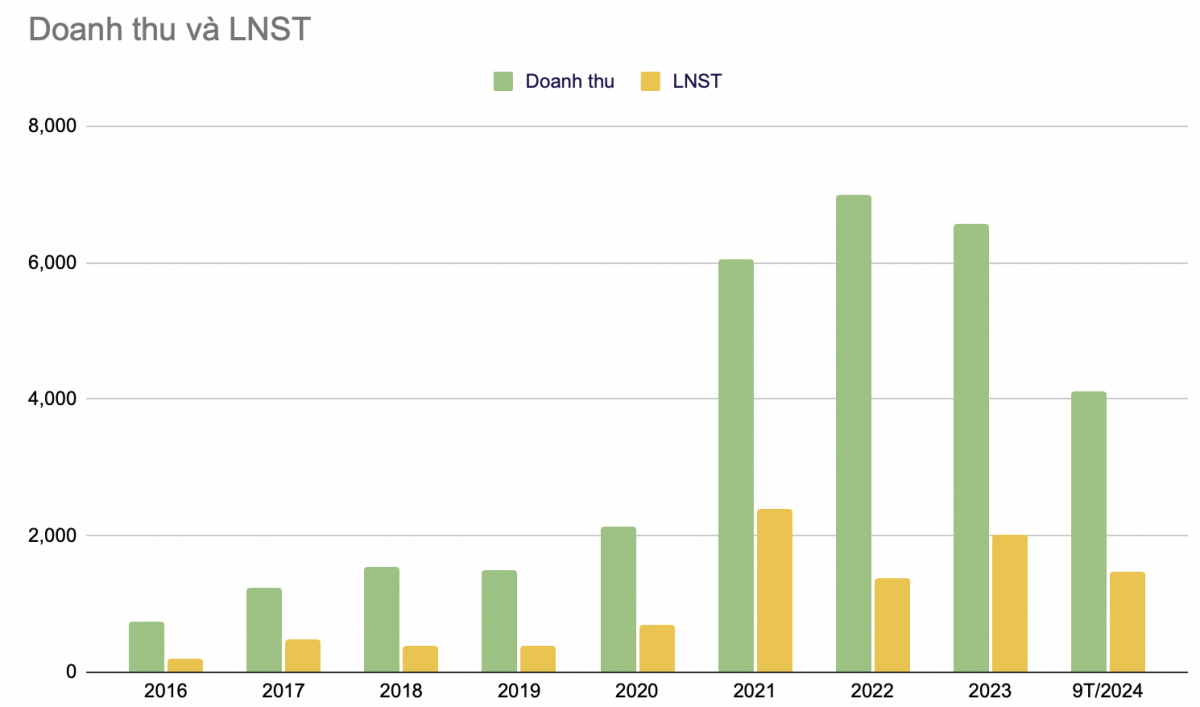Click the 2,000 y-axis label
This screenshot has height=707, width=1200.
53,536
